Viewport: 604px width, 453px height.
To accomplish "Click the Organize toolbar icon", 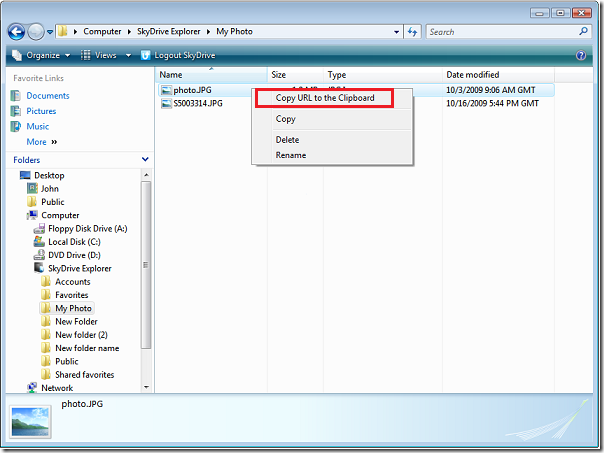I will tap(17, 55).
